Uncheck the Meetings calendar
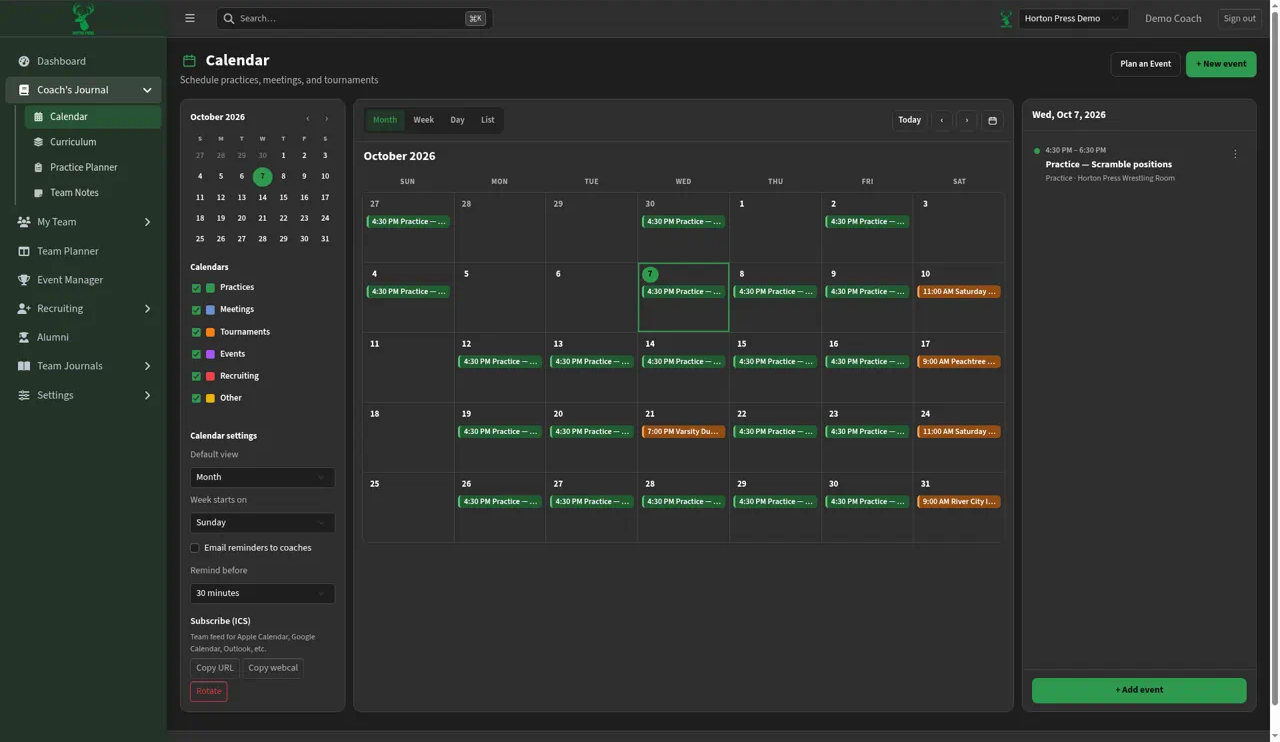1280x742 pixels. tap(196, 310)
